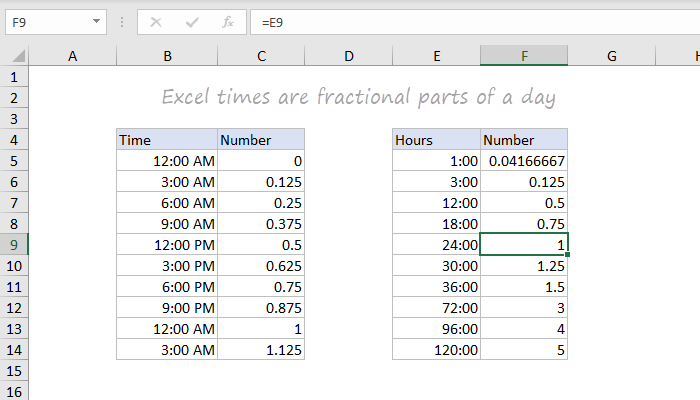Screen dimensions: 700x400
Task: Select row 16 header
Action: tap(14, 392)
